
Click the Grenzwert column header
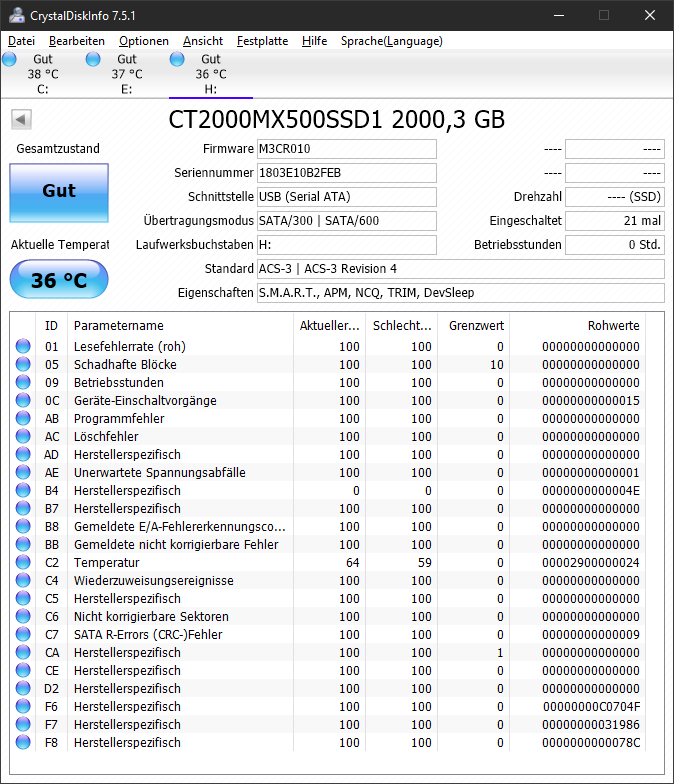click(x=474, y=326)
